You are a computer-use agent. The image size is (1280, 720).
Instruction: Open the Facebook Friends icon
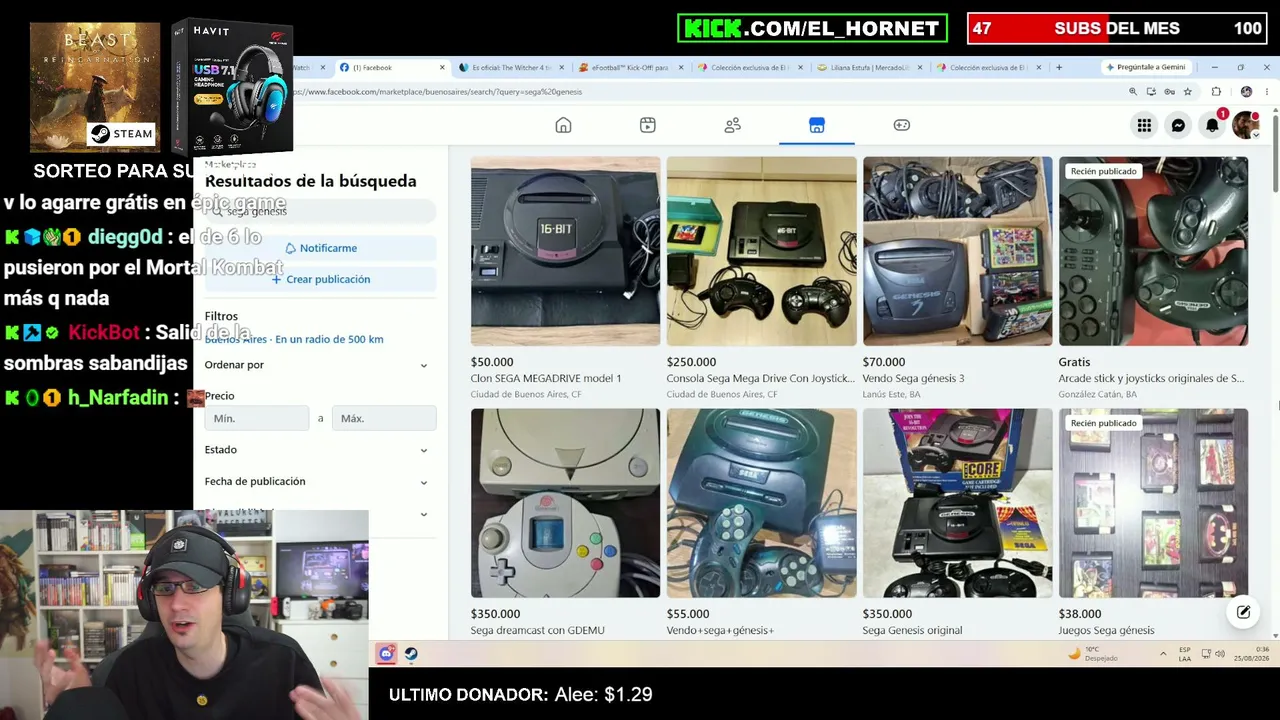(733, 125)
